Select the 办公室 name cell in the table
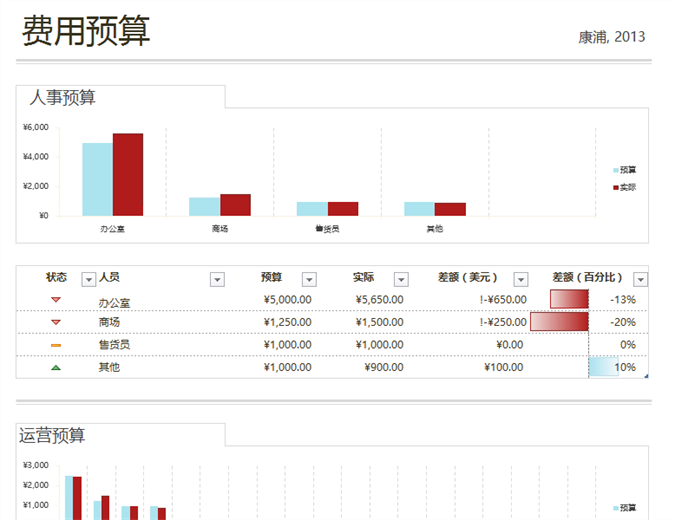675x520 pixels. coord(114,303)
